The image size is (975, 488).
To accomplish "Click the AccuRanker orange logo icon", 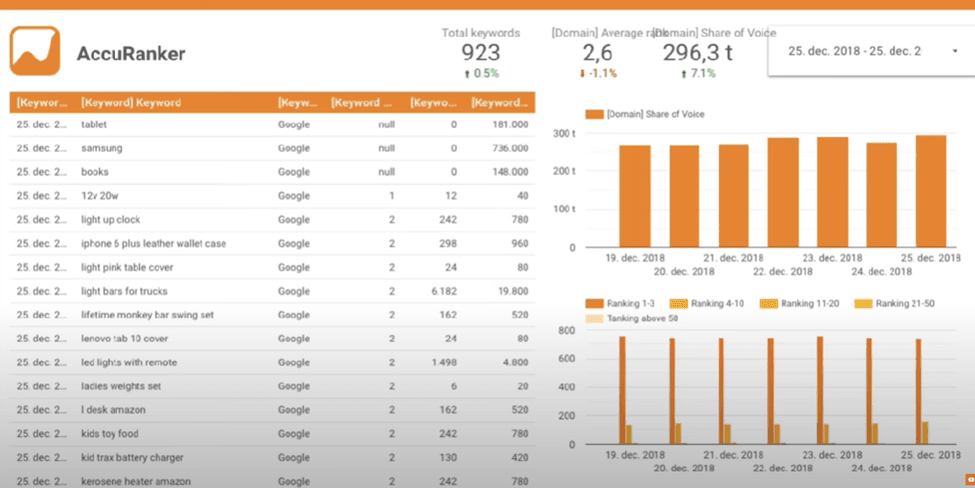I will click(35, 51).
